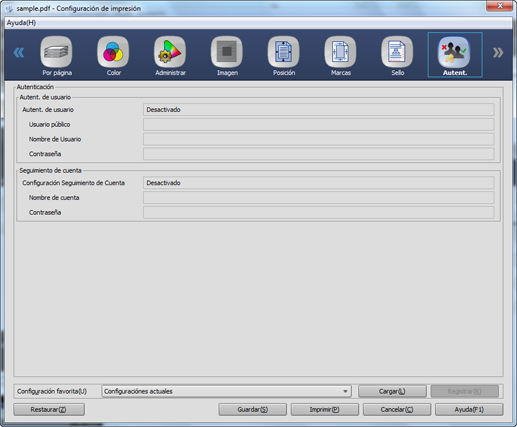Click the Cargar(L) button

coord(392,391)
